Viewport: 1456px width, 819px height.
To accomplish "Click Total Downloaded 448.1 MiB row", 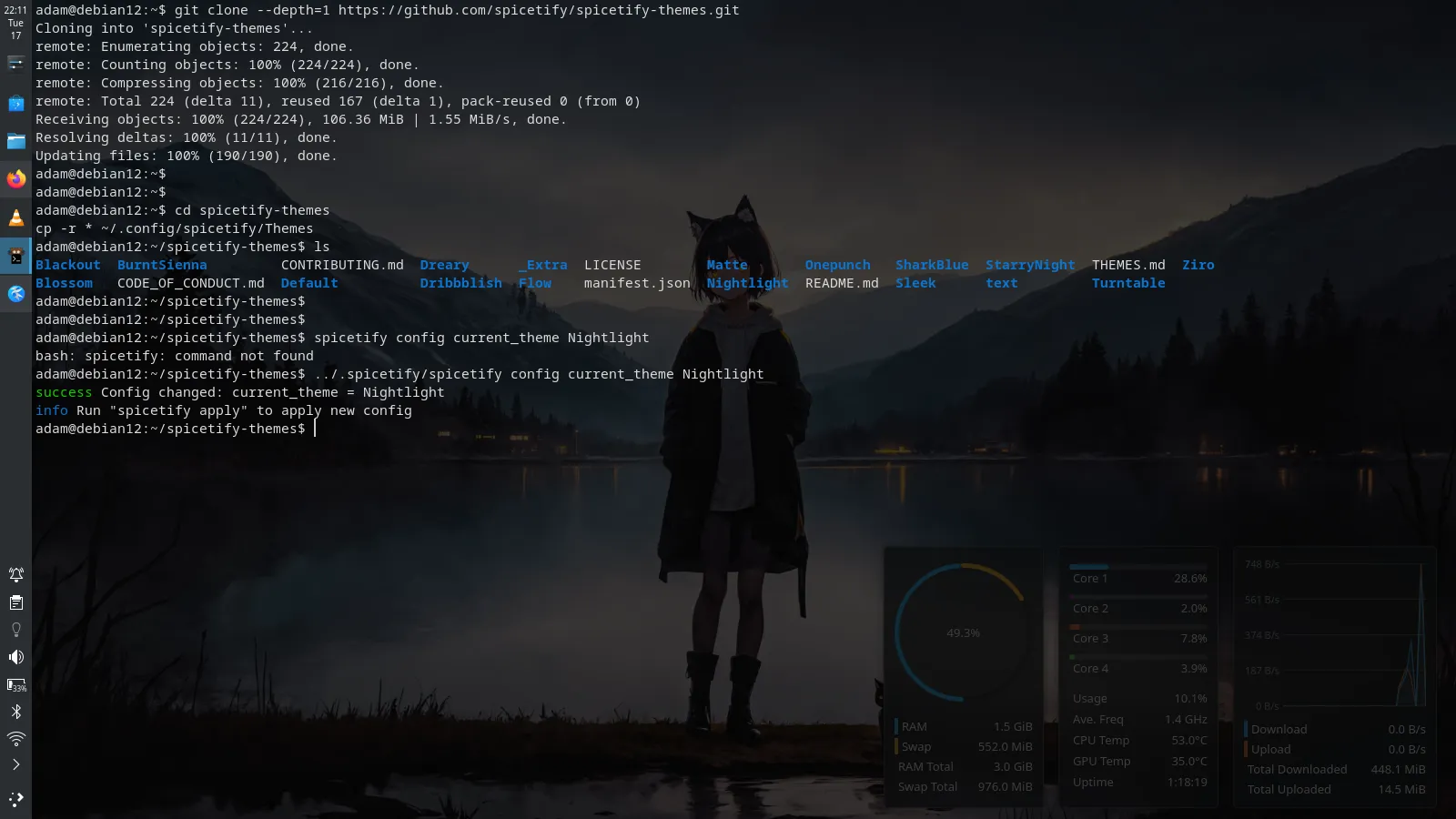I will (1335, 769).
